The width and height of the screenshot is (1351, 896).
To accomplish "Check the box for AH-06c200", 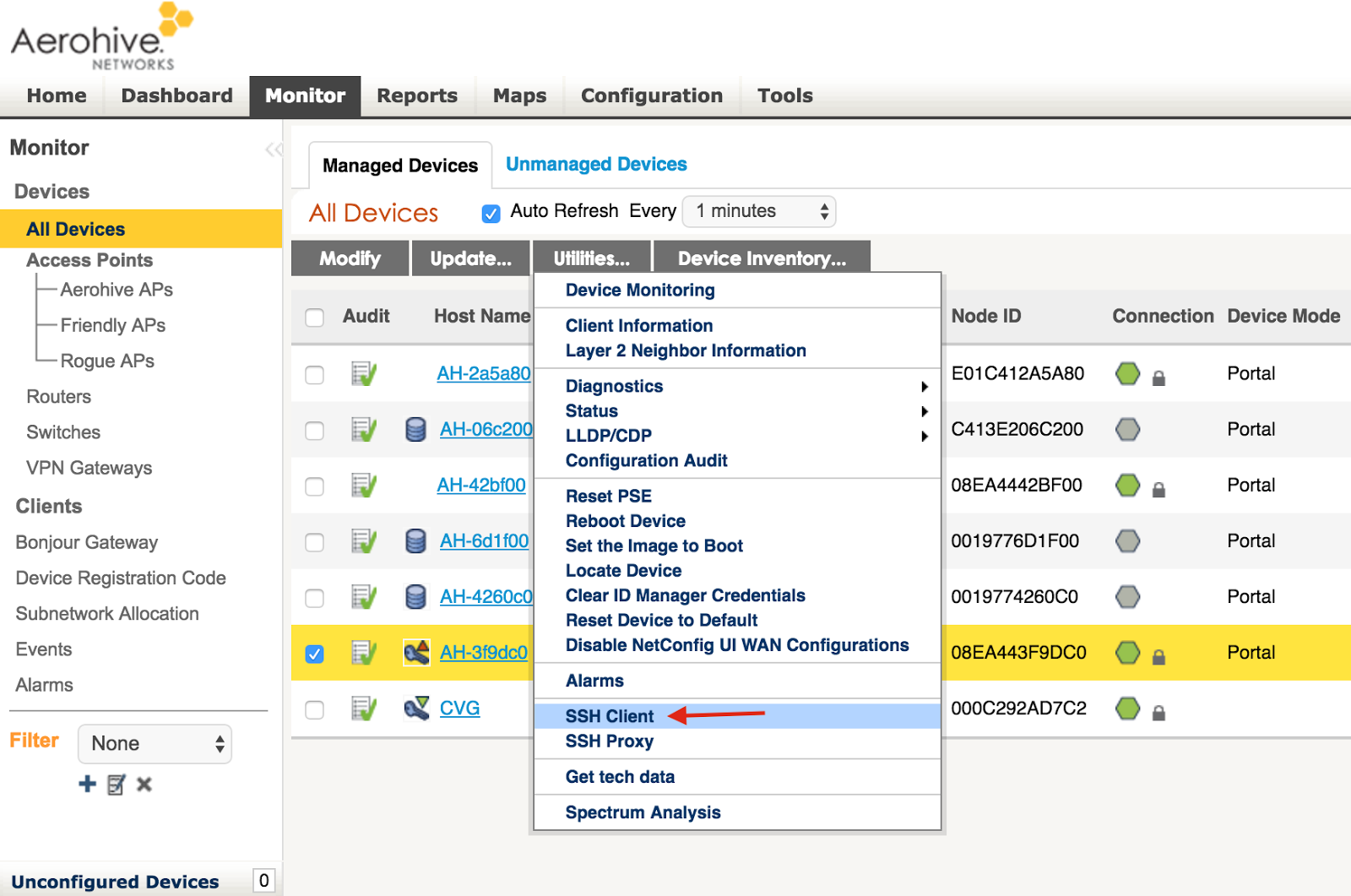I will 314,431.
